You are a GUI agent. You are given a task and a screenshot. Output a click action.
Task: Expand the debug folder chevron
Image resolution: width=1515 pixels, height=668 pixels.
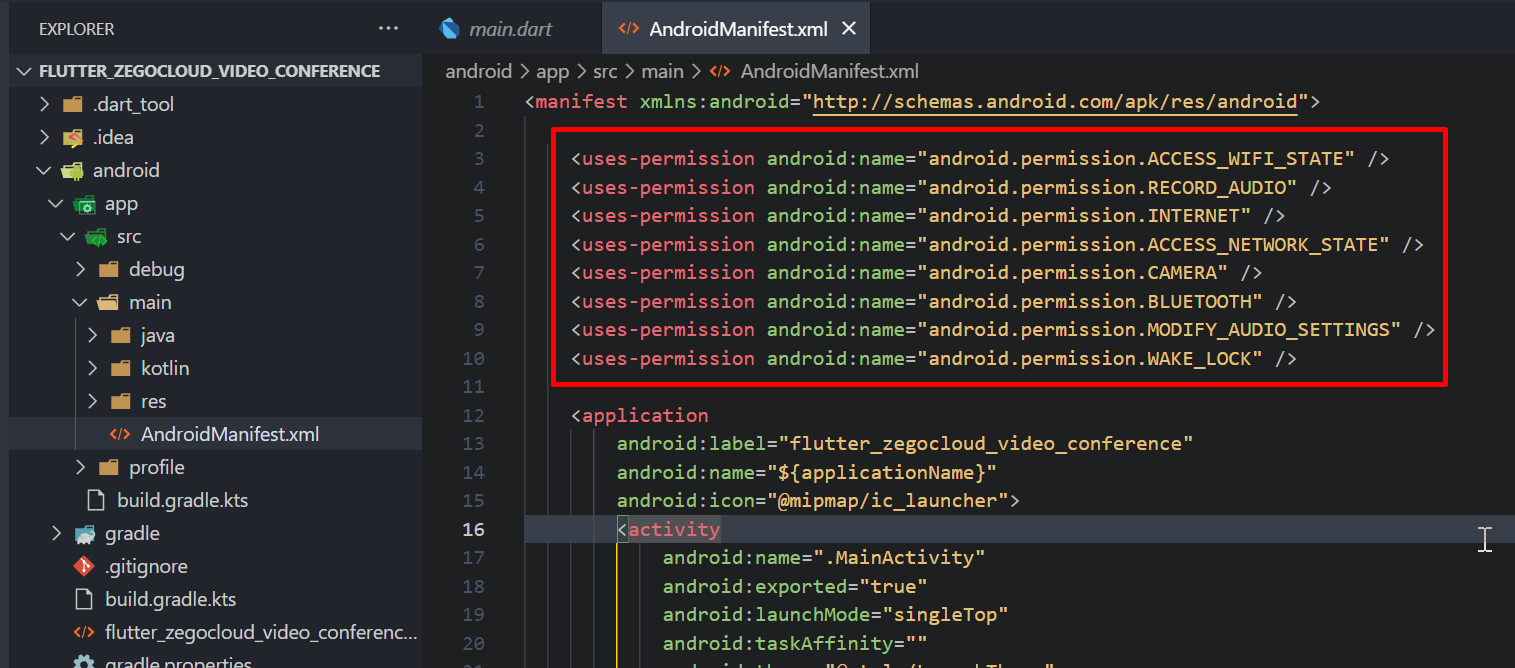80,269
